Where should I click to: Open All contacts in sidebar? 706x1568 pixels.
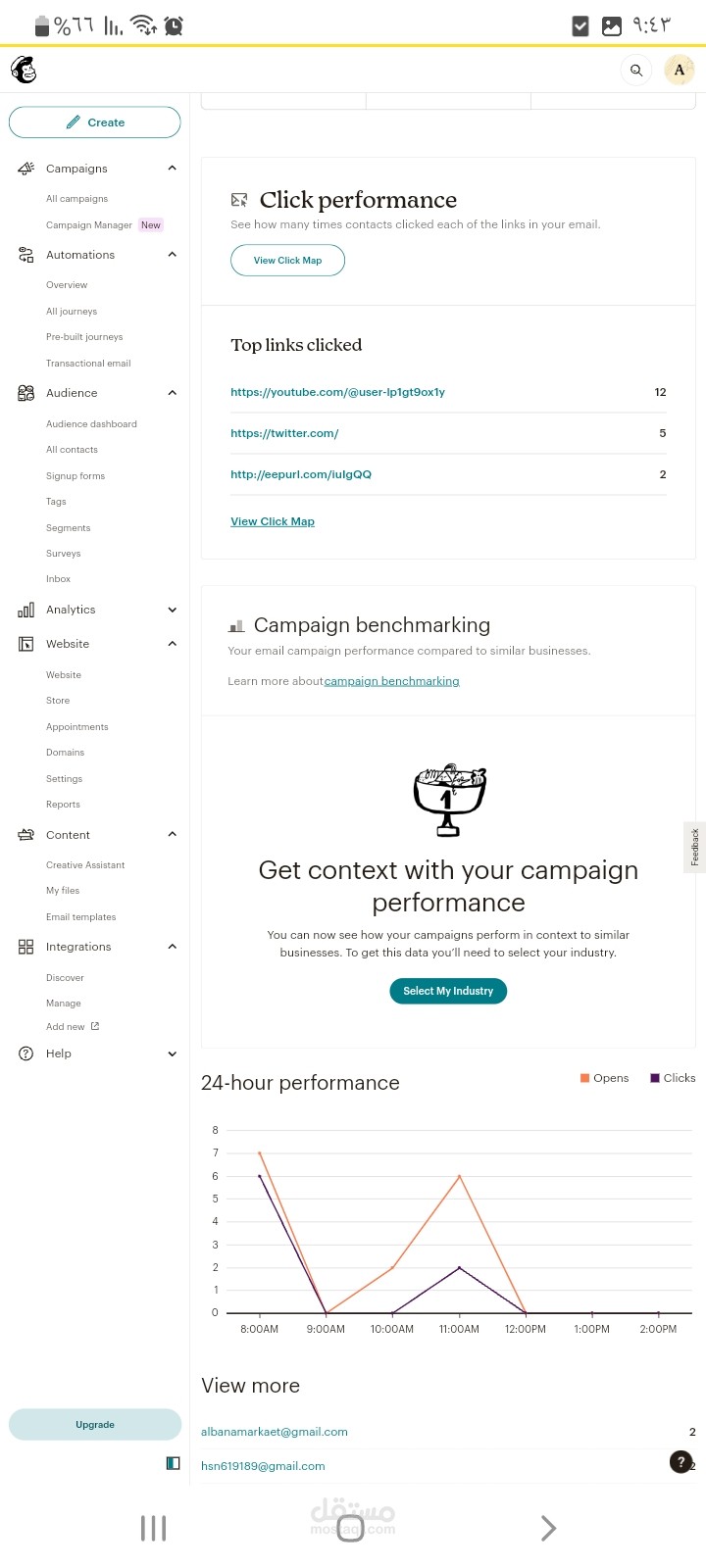point(72,450)
